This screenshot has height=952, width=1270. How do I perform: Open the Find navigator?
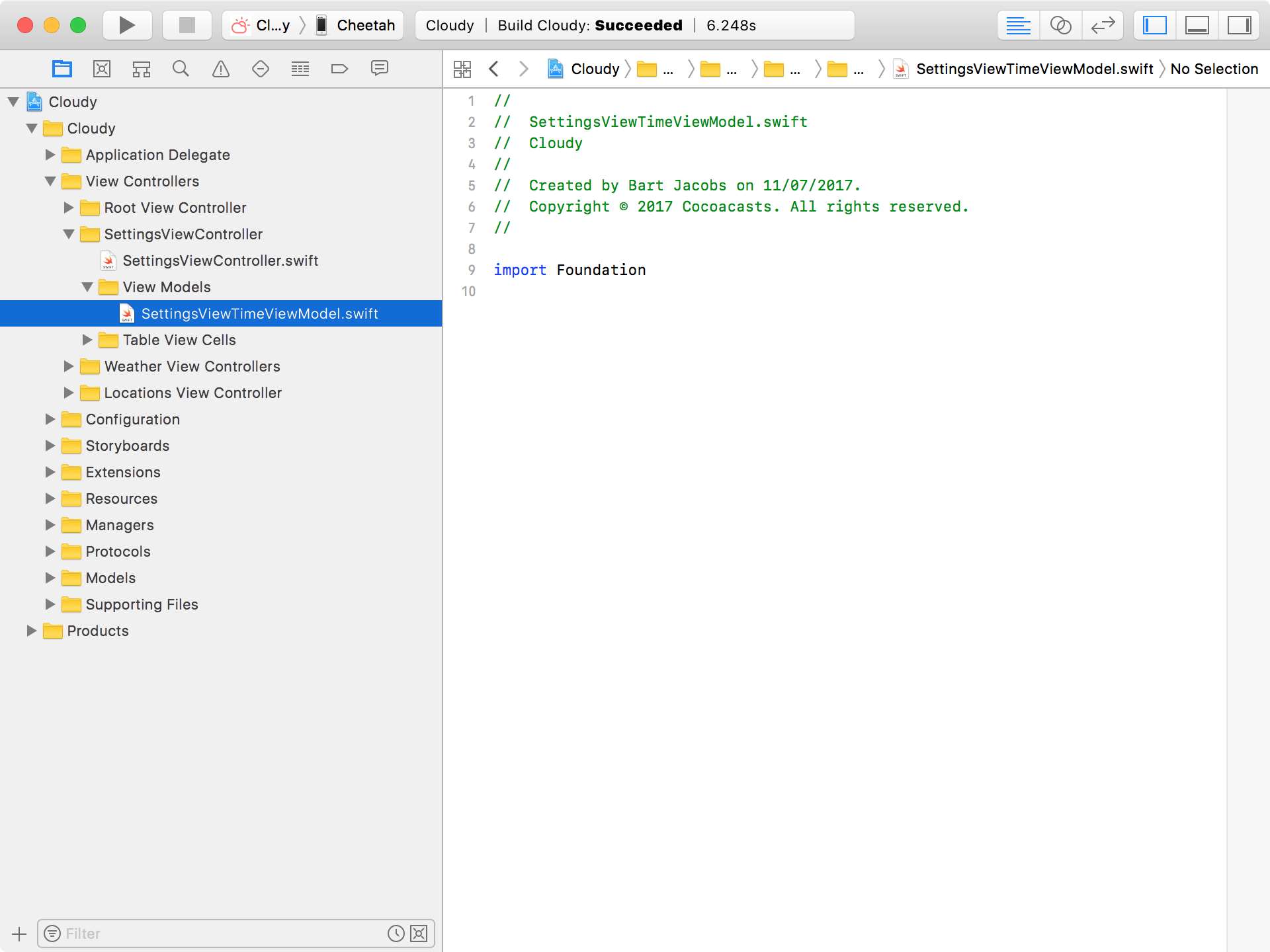[181, 69]
